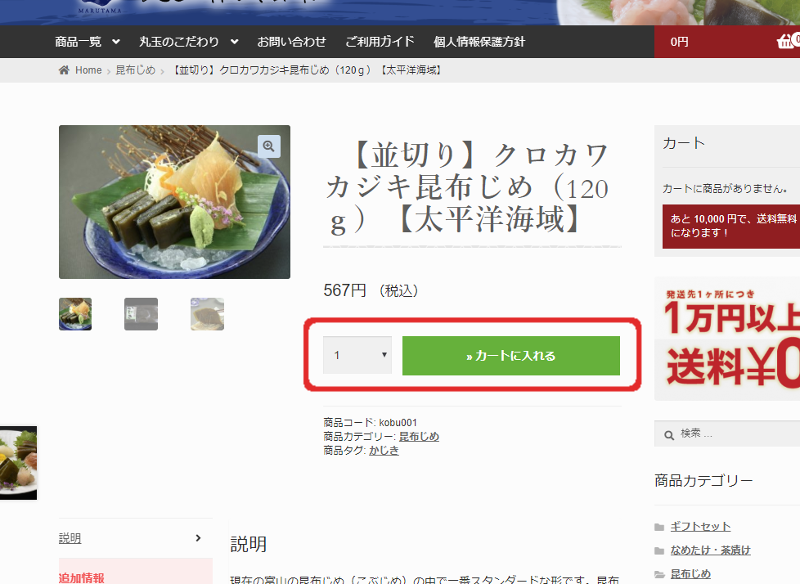The height and width of the screenshot is (584, 800).
Task: Click the green カートに入れる button
Action: coord(511,356)
